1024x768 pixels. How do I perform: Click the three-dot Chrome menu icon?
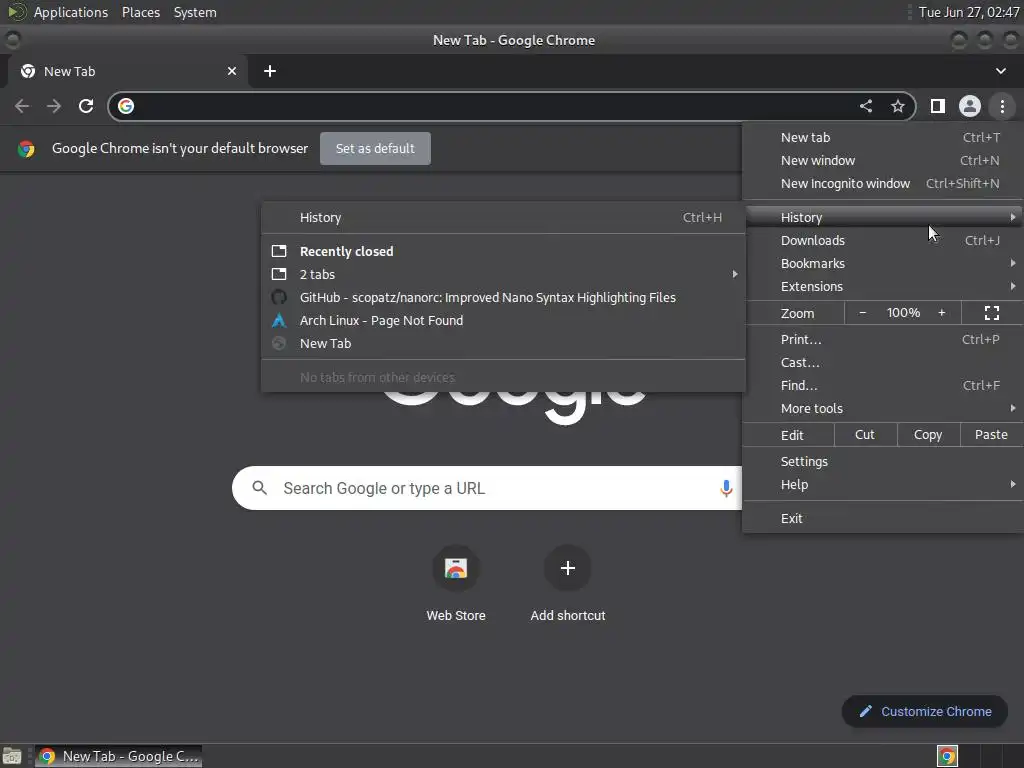[x=1002, y=106]
